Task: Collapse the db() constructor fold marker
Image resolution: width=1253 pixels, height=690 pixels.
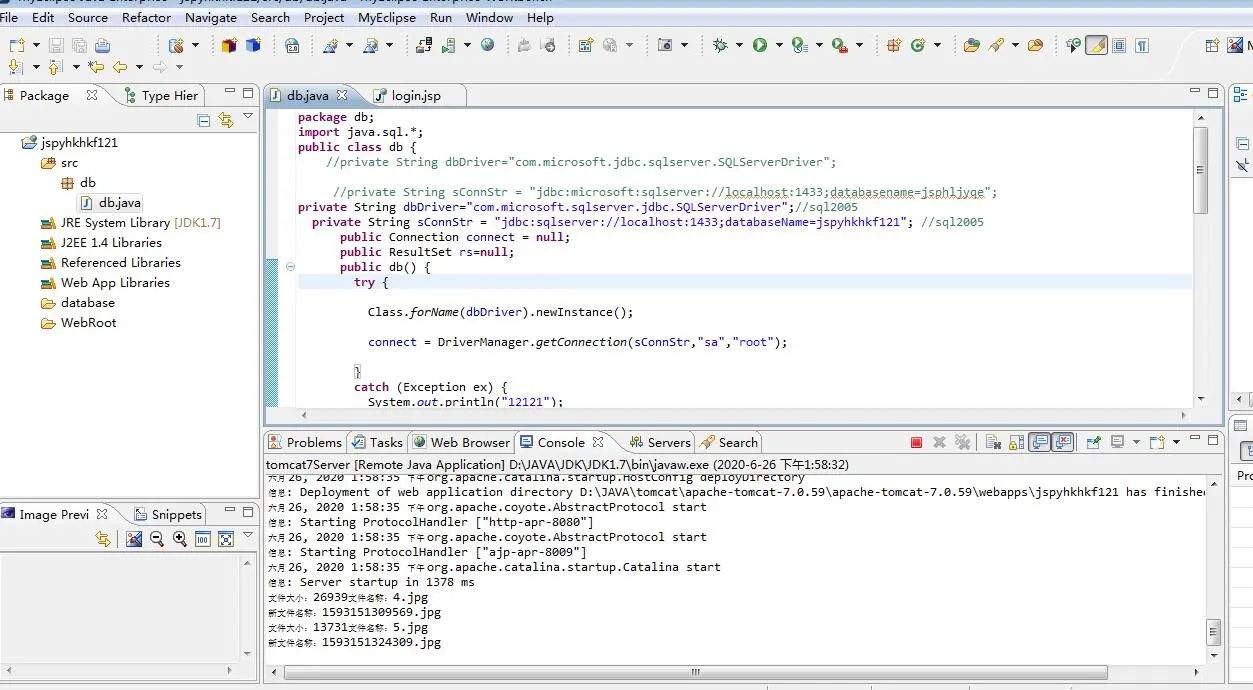Action: pos(290,267)
